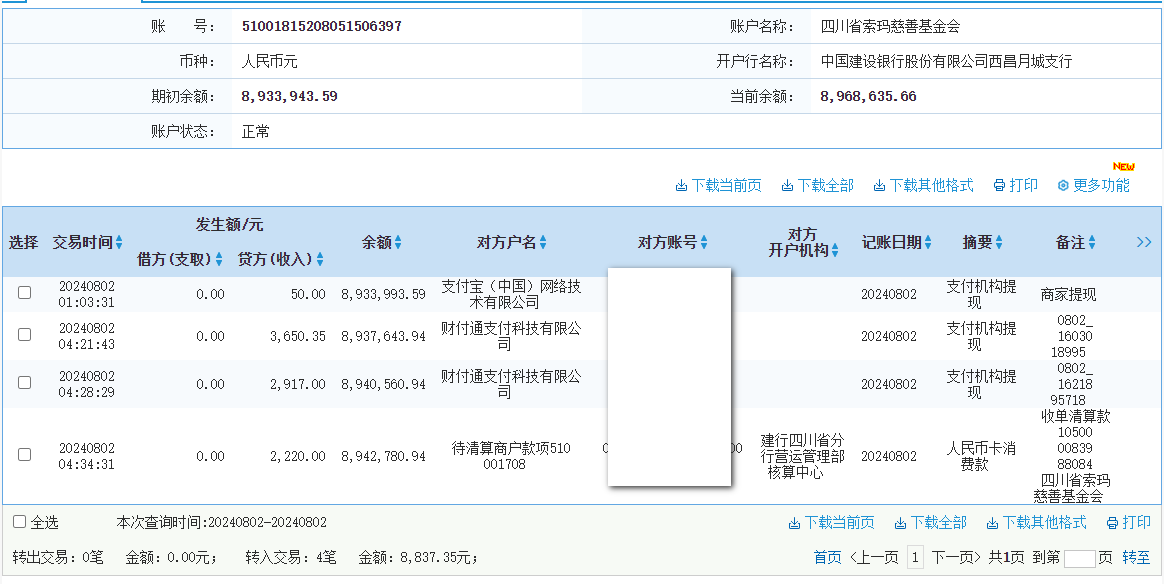Open 更多功能 menu
This screenshot has height=584, width=1164.
coord(1093,186)
